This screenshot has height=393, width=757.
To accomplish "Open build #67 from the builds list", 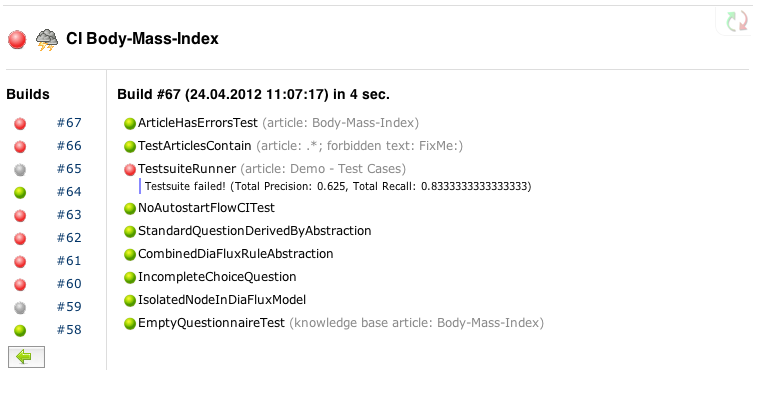I will tap(69, 123).
